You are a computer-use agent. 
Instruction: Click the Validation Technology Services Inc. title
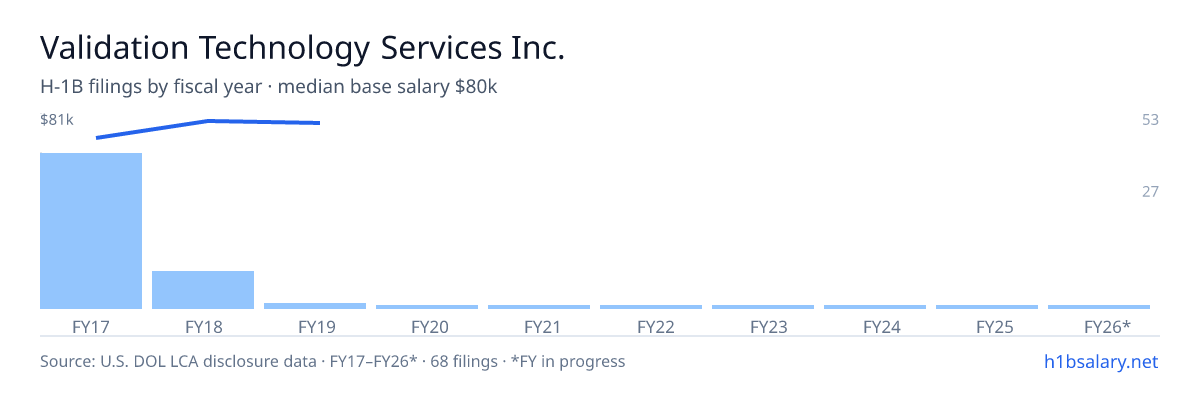[303, 48]
